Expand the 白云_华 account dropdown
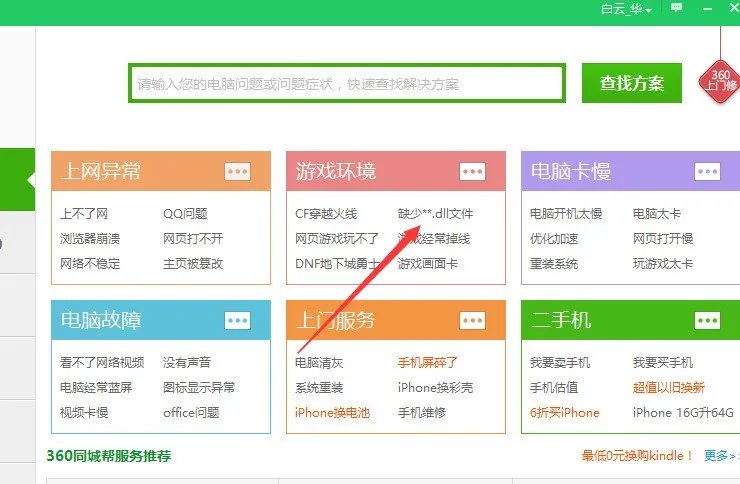Screen dimensions: 740x484 (626, 9)
